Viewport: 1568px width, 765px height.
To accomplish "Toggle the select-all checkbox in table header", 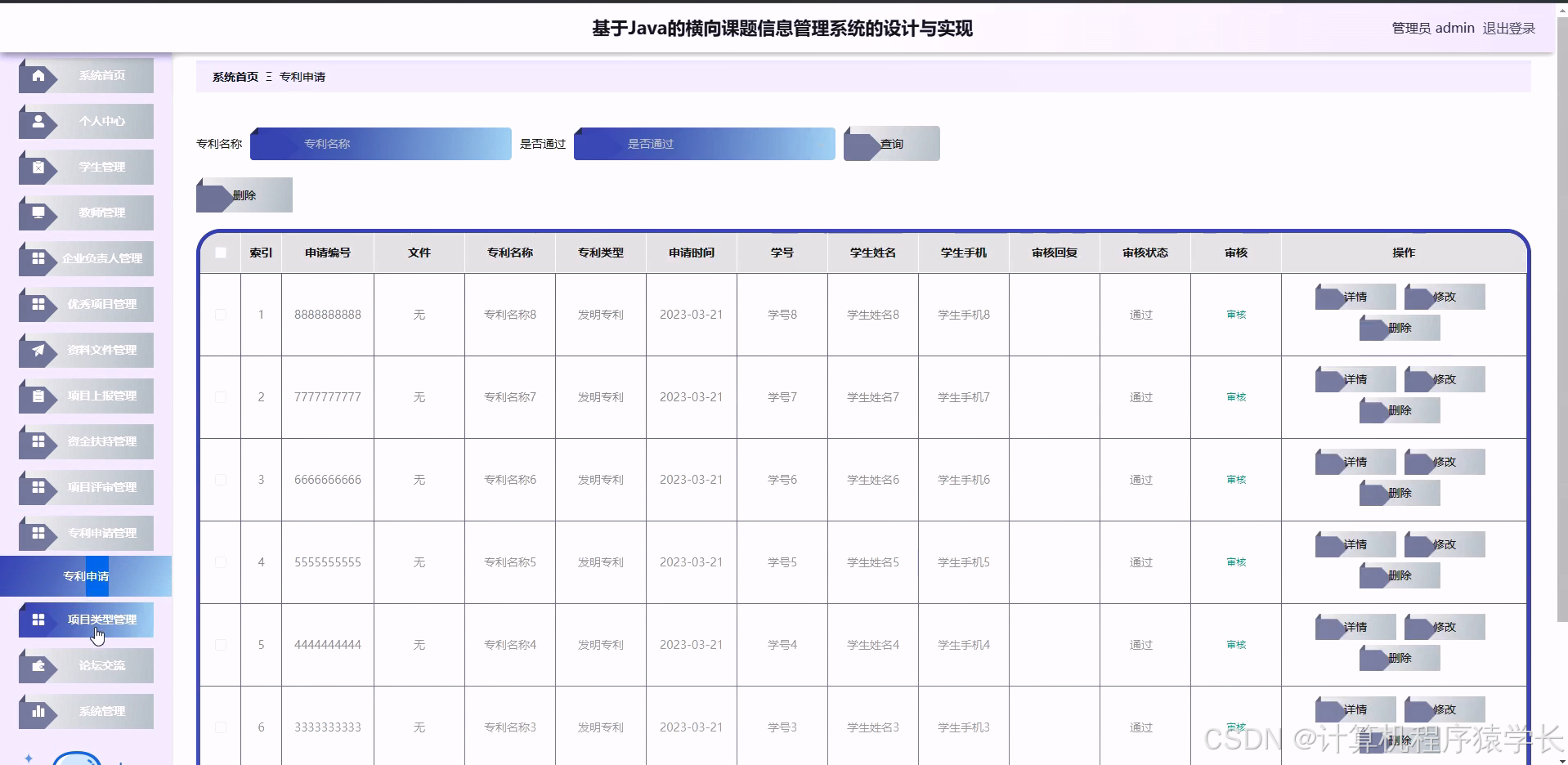I will click(x=221, y=253).
